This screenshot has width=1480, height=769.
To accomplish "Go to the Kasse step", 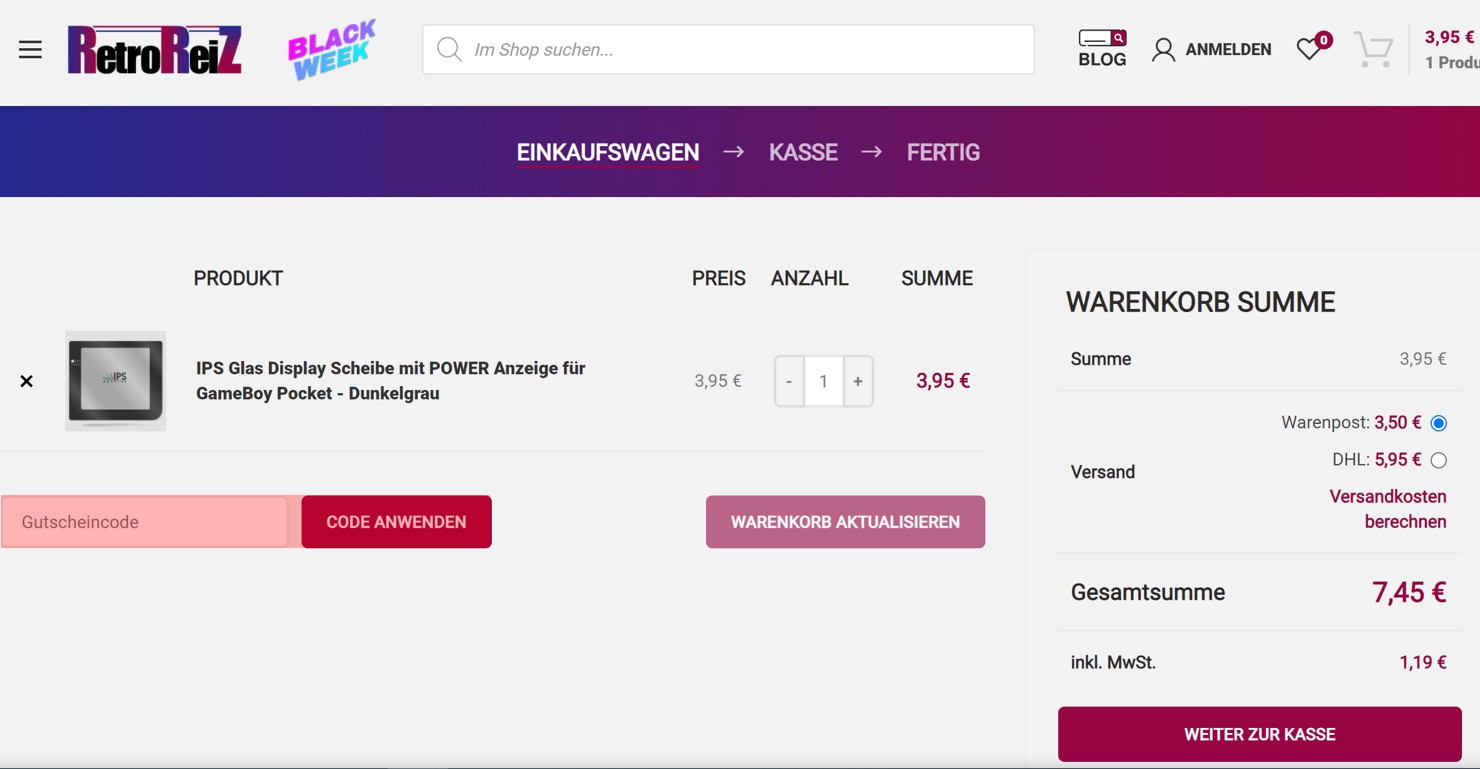I will point(803,153).
